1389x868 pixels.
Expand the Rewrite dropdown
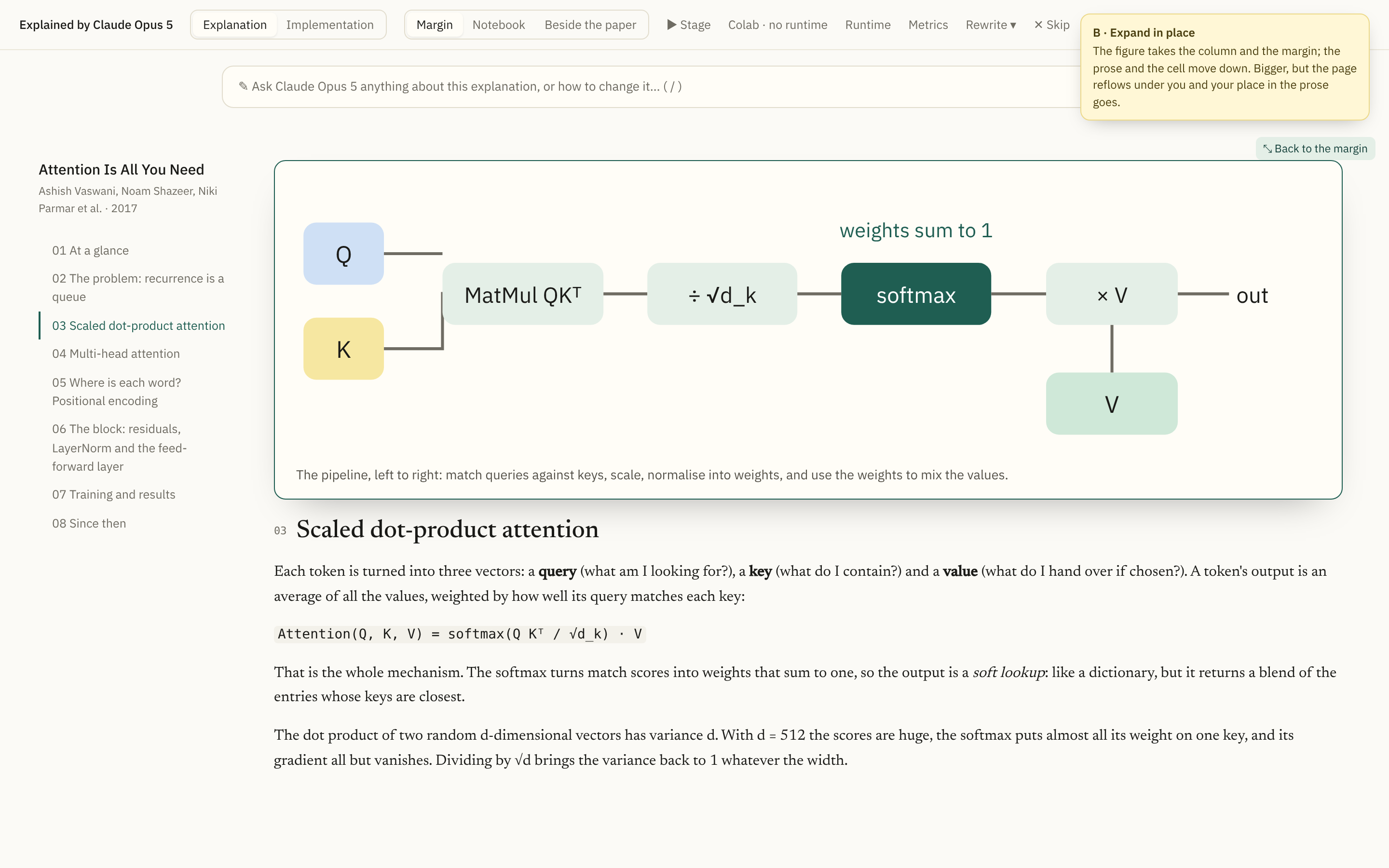point(991,25)
